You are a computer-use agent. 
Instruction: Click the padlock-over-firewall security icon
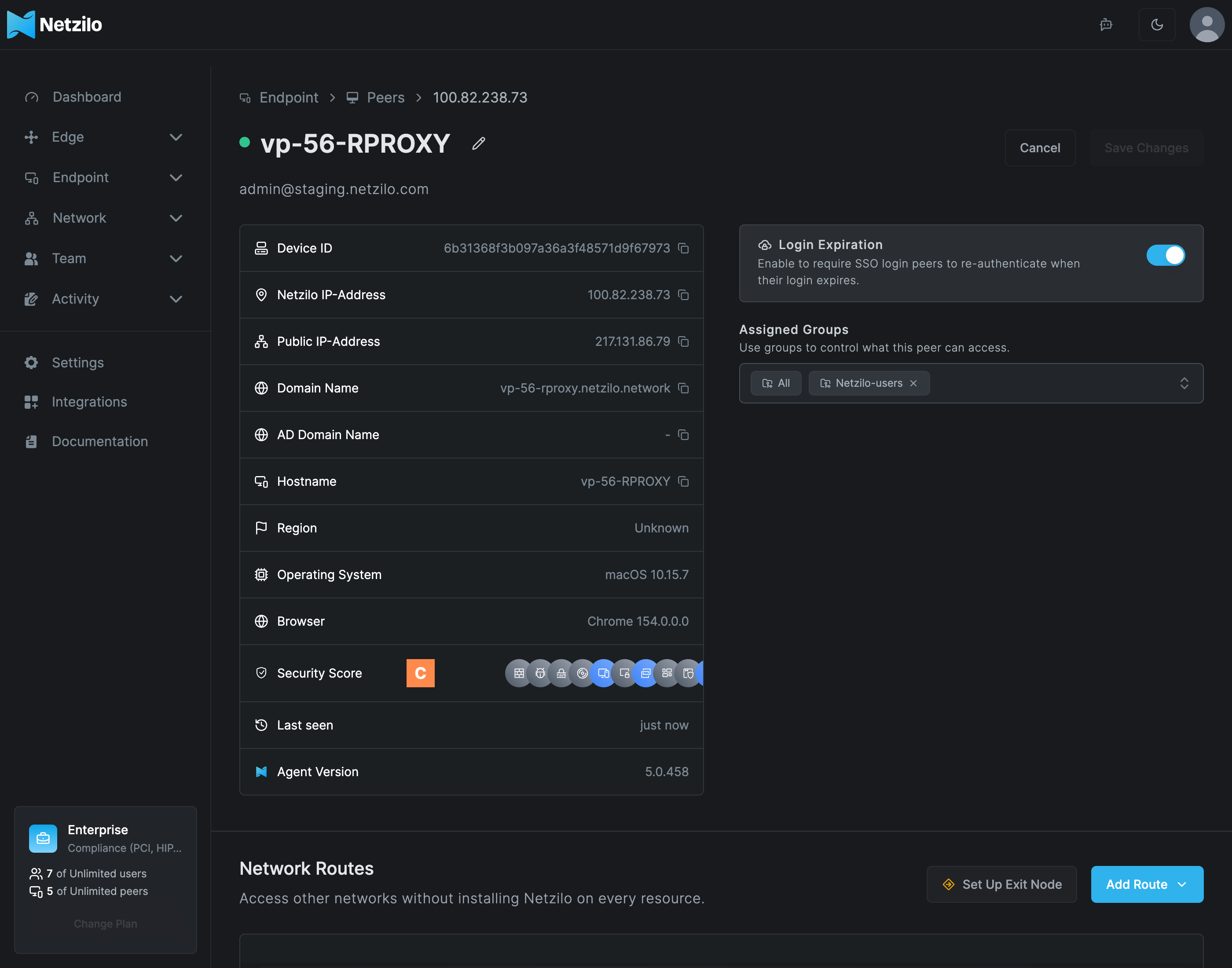click(561, 673)
